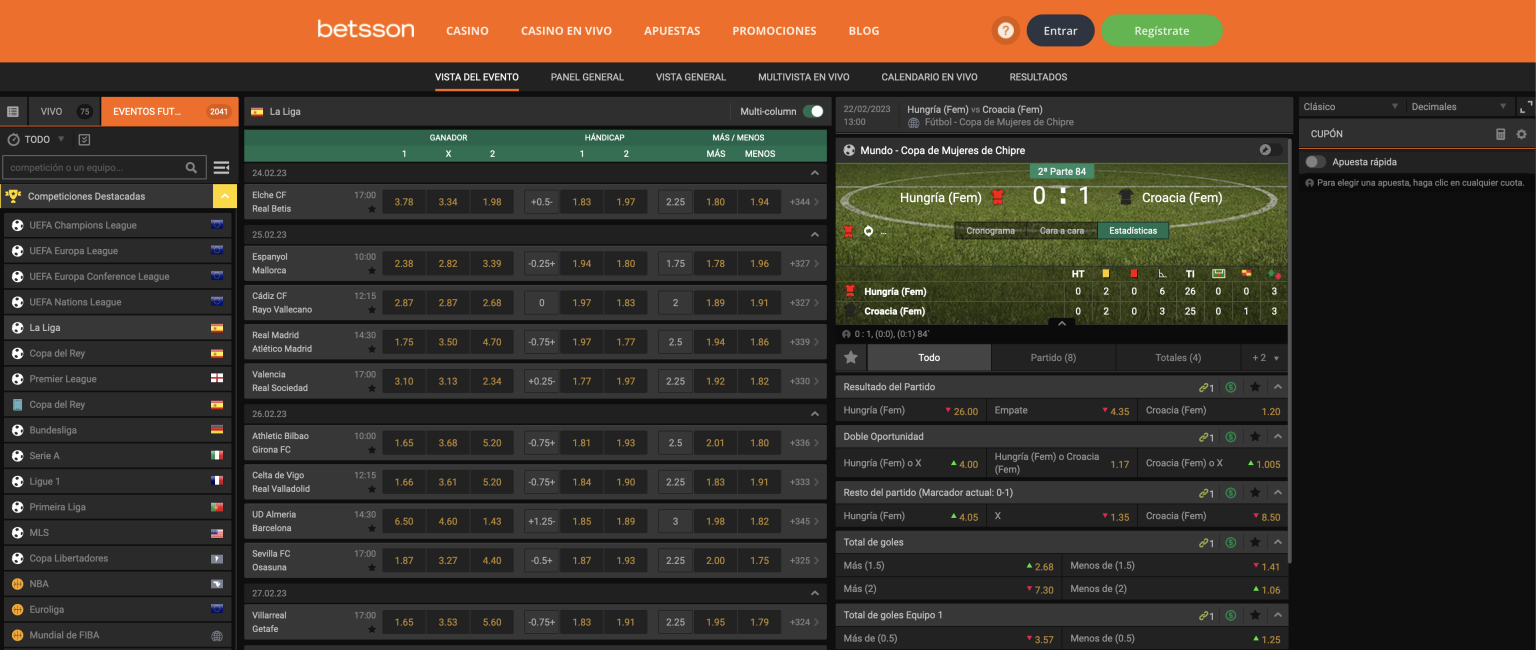
Task: Click the favorites star tab beside Todo
Action: click(851, 357)
